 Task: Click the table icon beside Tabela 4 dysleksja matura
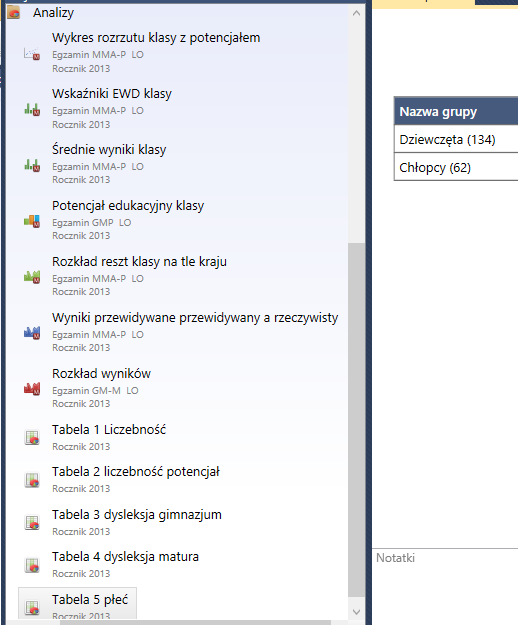point(32,565)
